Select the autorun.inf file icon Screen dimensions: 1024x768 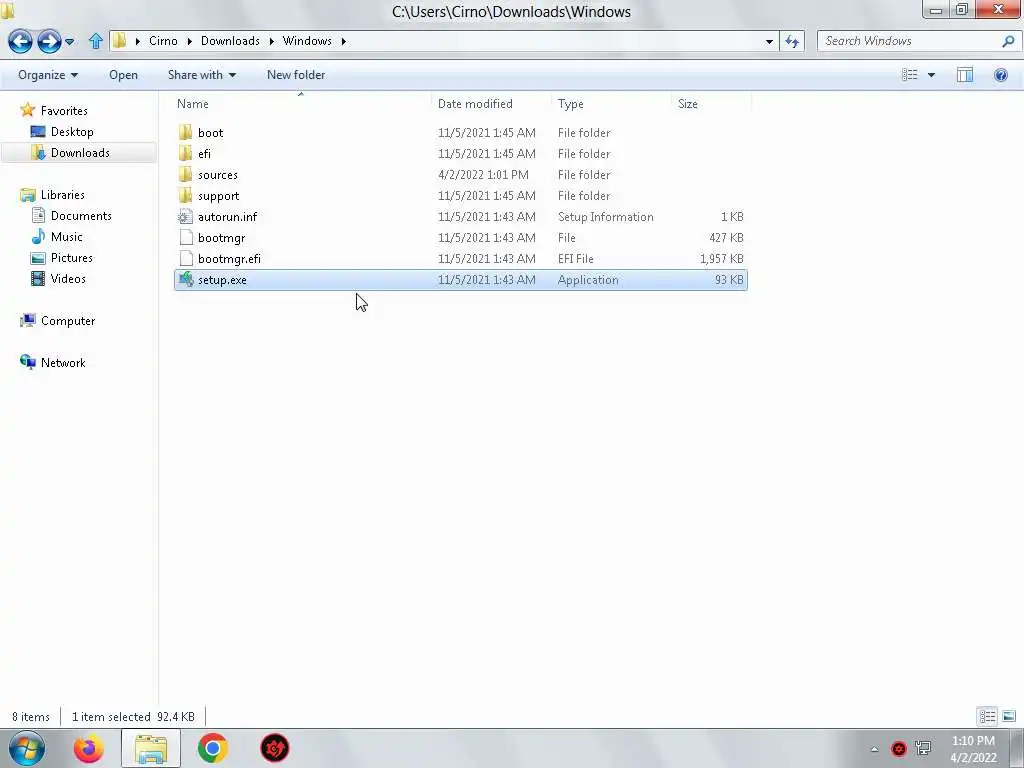tap(185, 216)
